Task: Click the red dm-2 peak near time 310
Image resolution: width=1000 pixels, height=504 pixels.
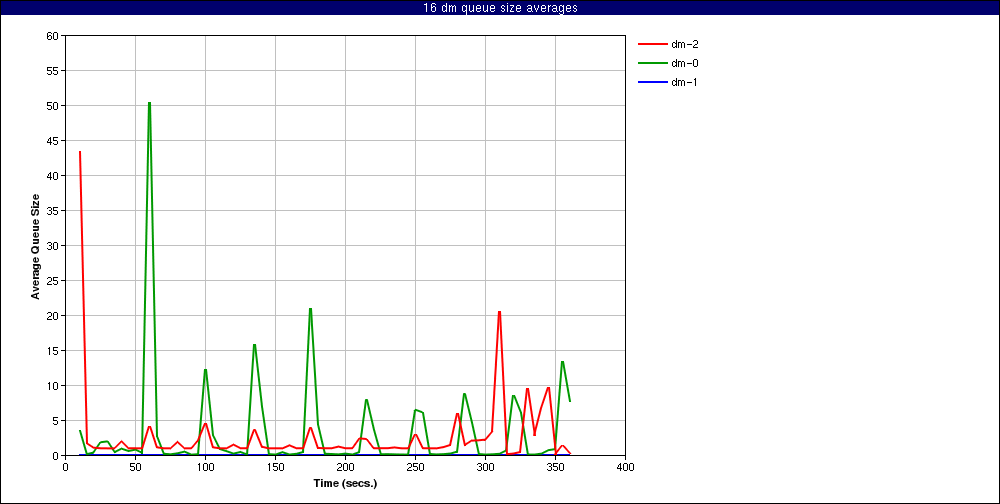Action: (499, 312)
